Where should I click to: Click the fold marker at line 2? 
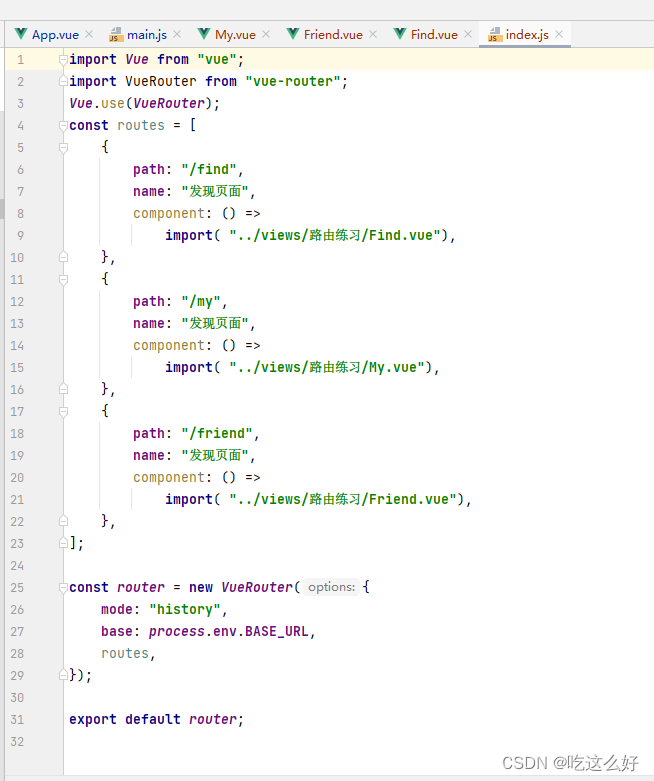[63, 81]
